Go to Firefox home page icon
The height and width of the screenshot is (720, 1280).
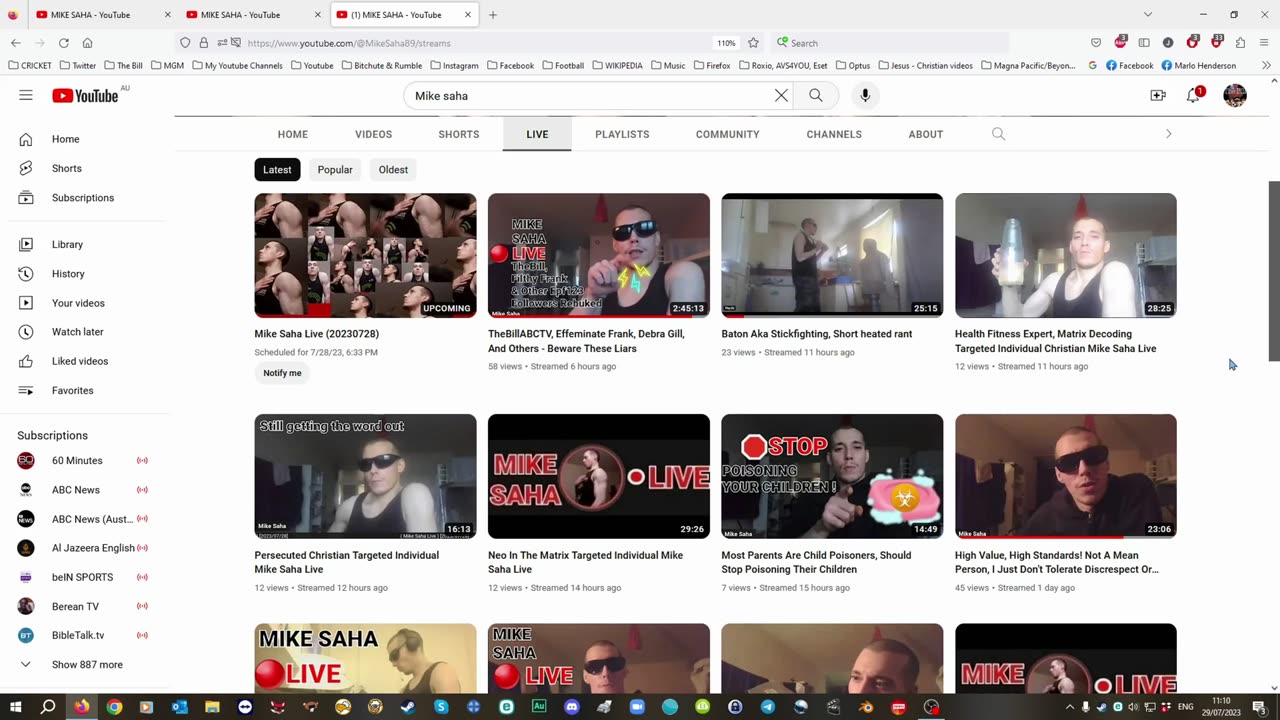pyautogui.click(x=88, y=43)
